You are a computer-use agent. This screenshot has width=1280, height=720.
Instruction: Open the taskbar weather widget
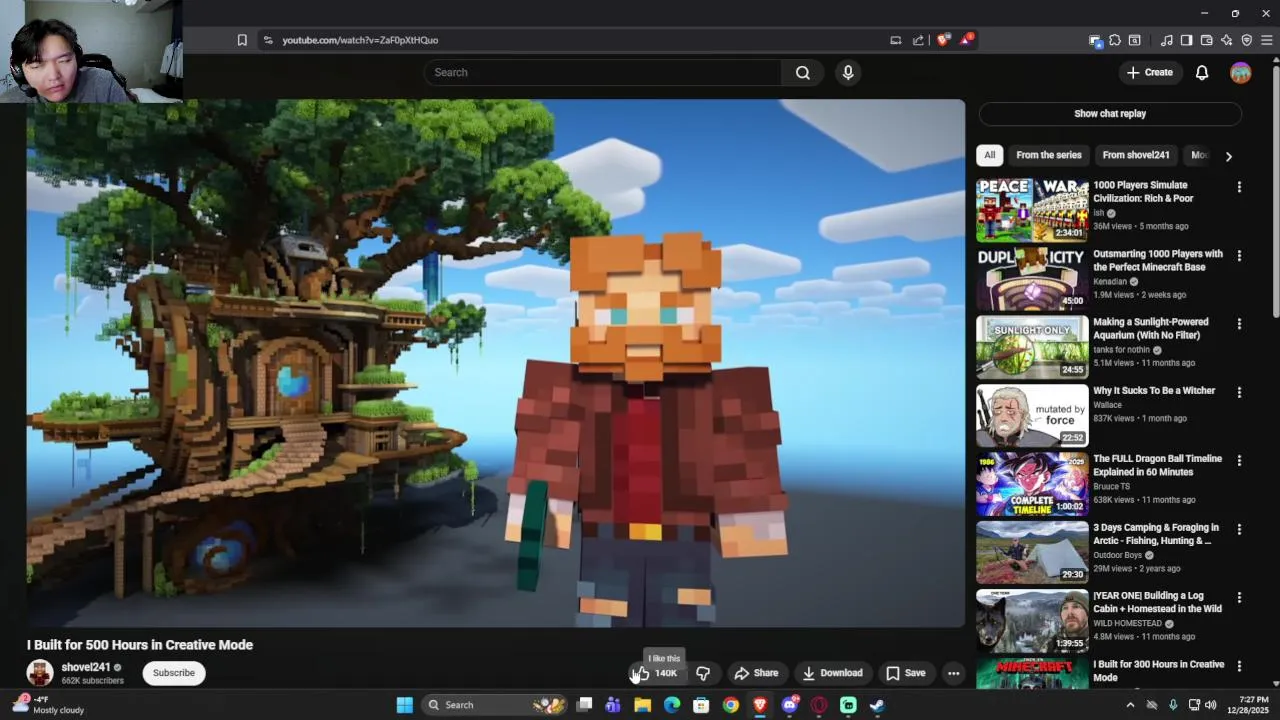coord(48,705)
